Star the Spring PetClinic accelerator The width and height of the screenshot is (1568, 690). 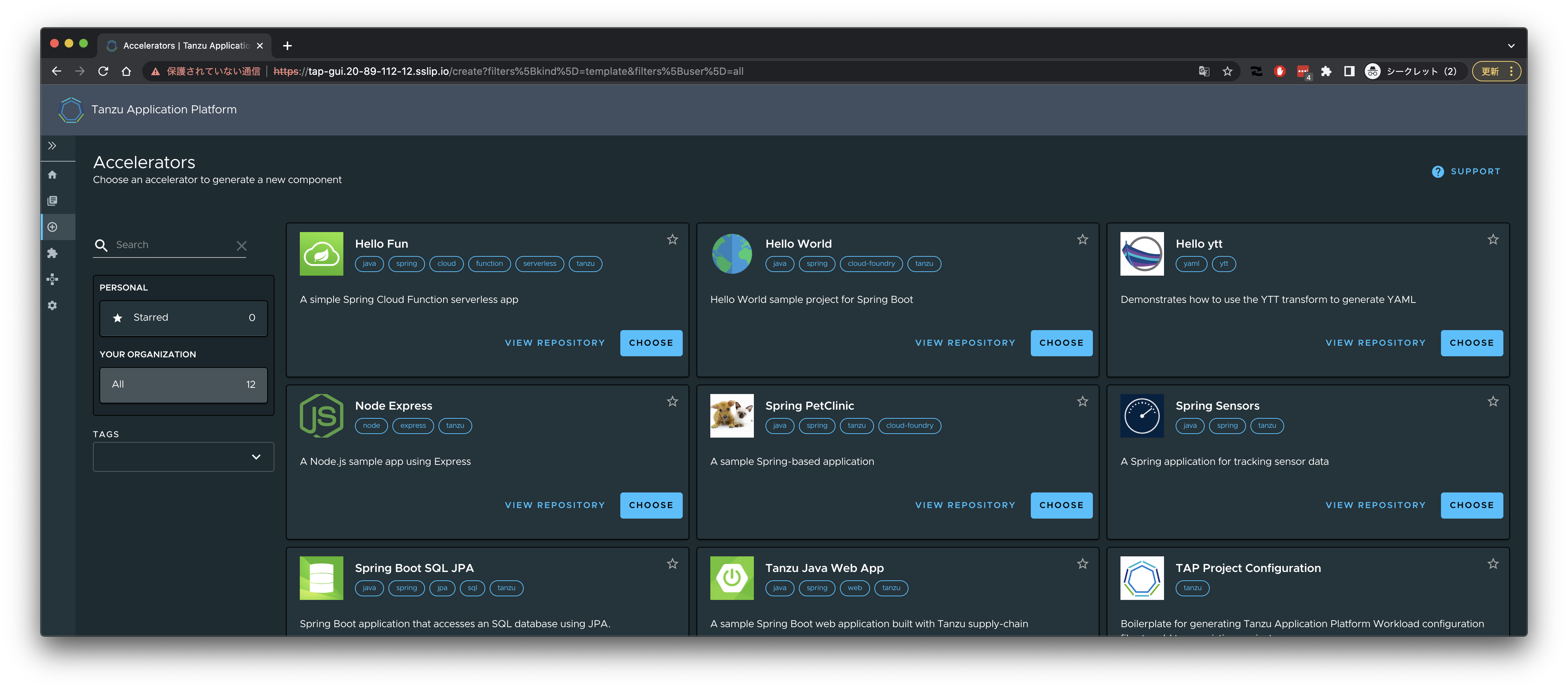(x=1082, y=401)
